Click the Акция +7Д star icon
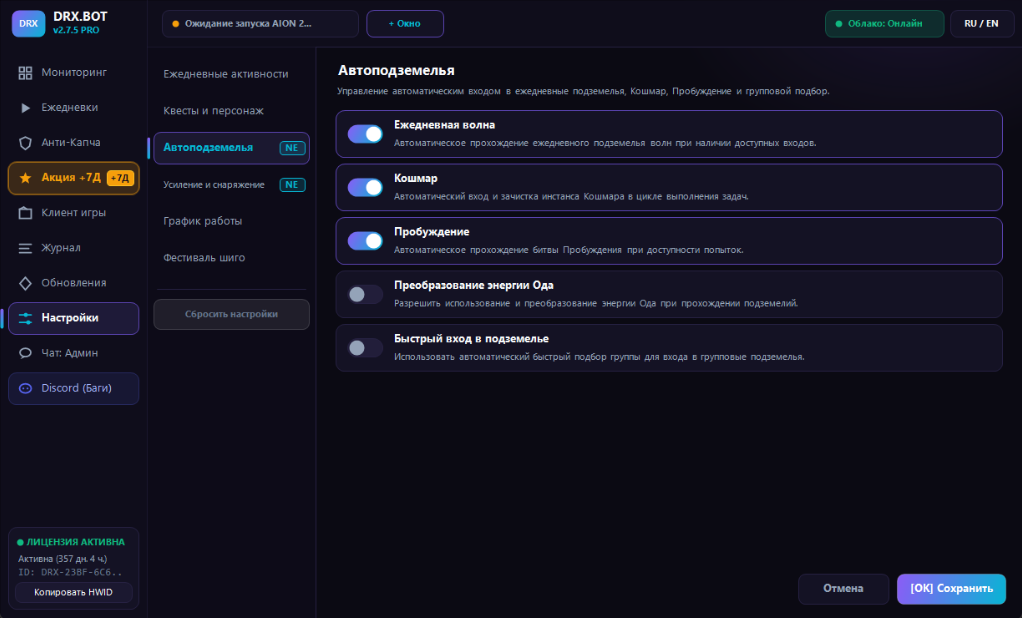Screen dimensions: 1022x618 point(25,178)
